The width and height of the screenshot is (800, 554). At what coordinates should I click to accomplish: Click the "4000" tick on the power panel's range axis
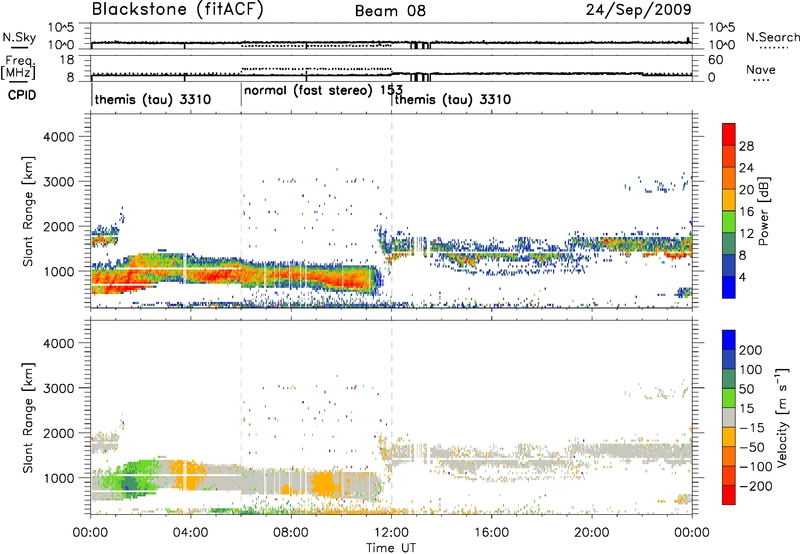(59, 136)
